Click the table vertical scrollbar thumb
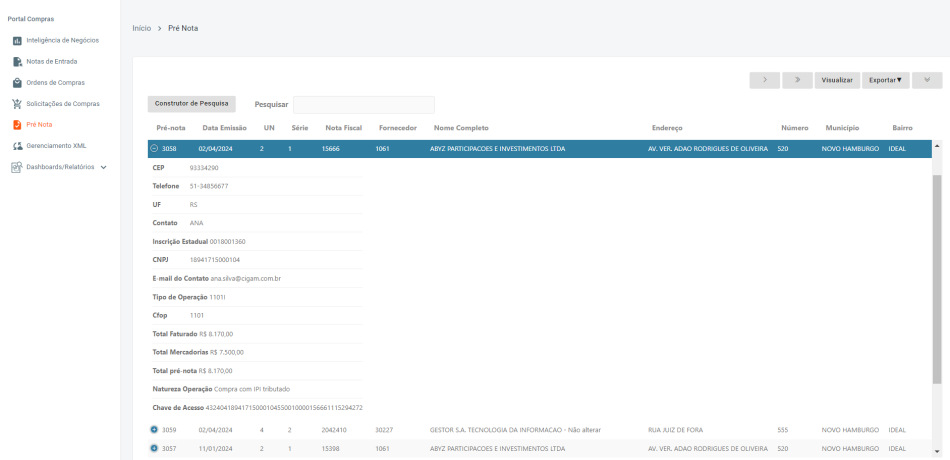The height and width of the screenshot is (460, 950). pyautogui.click(x=937, y=281)
